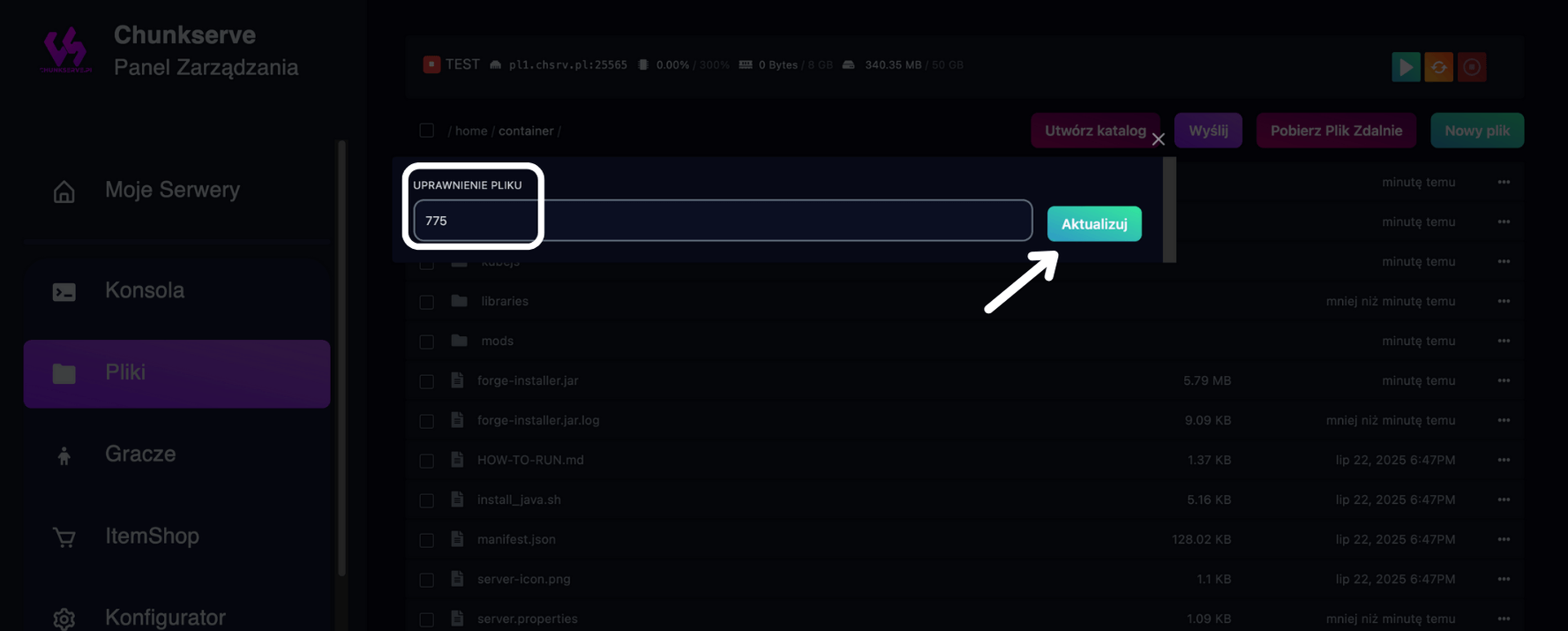The width and height of the screenshot is (1568, 631).
Task: Open the options menu for server-icon.png
Action: 1504,579
